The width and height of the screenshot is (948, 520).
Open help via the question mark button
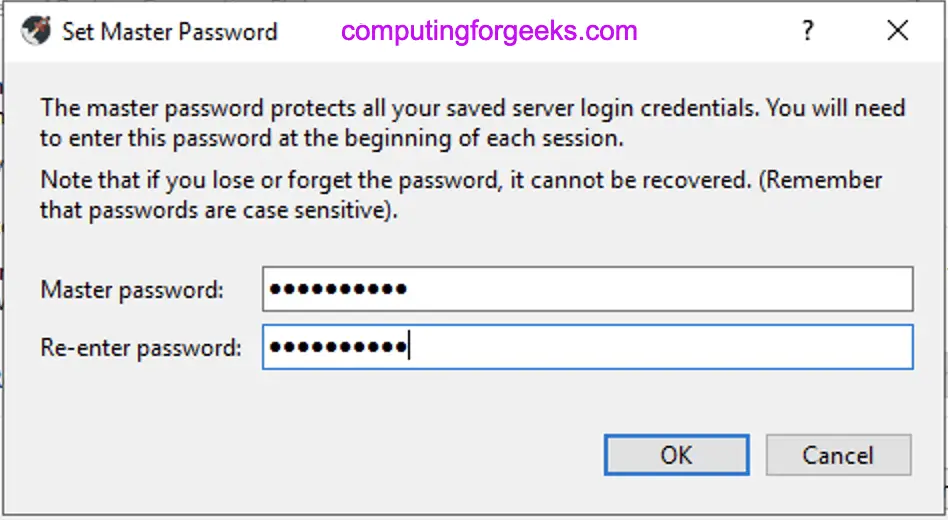pyautogui.click(x=808, y=30)
